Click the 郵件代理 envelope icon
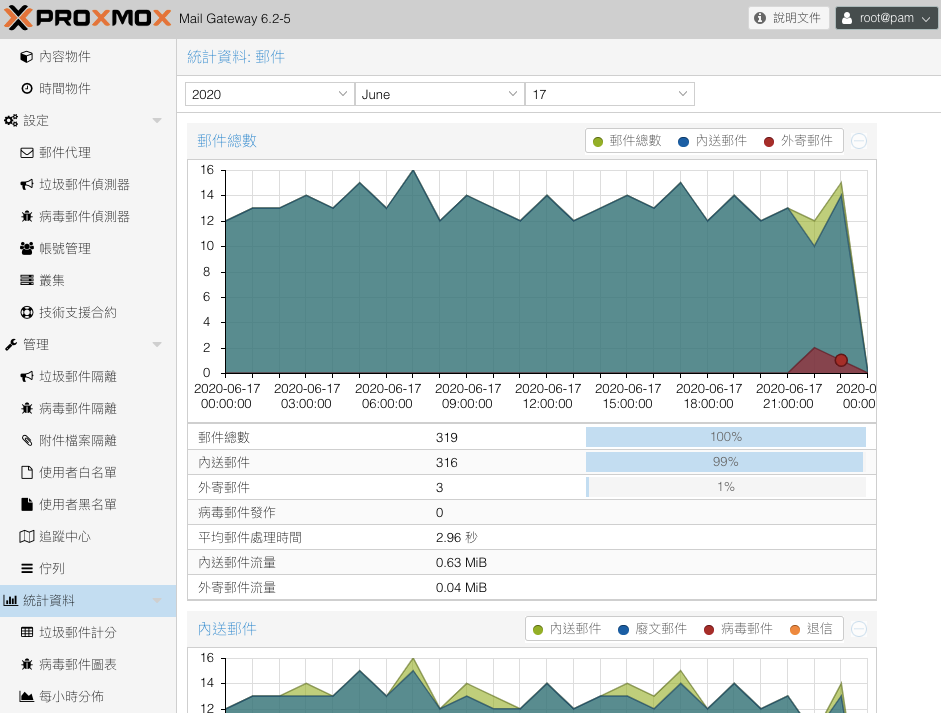This screenshot has width=941, height=713. (26, 152)
